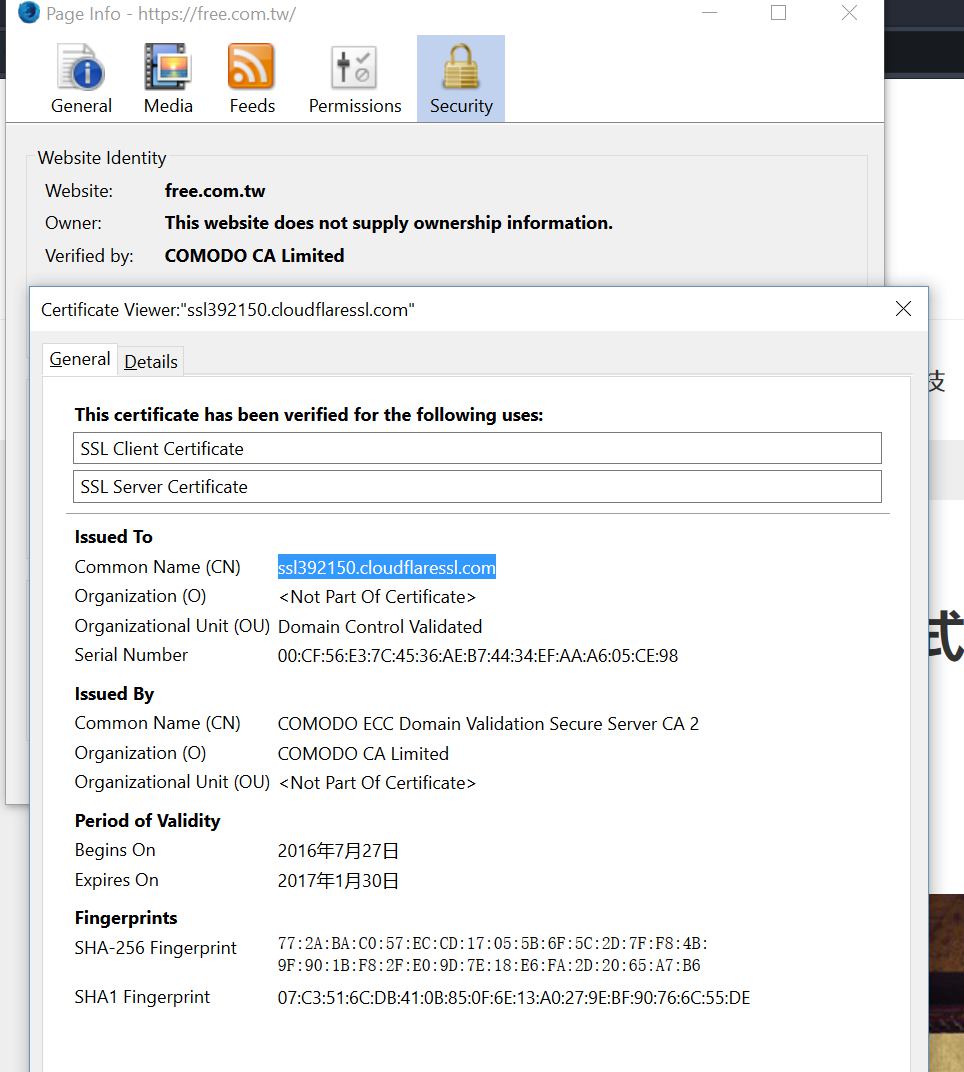The image size is (964, 1072).
Task: Click the SHA-256 fingerprint value
Action: click(x=493, y=954)
